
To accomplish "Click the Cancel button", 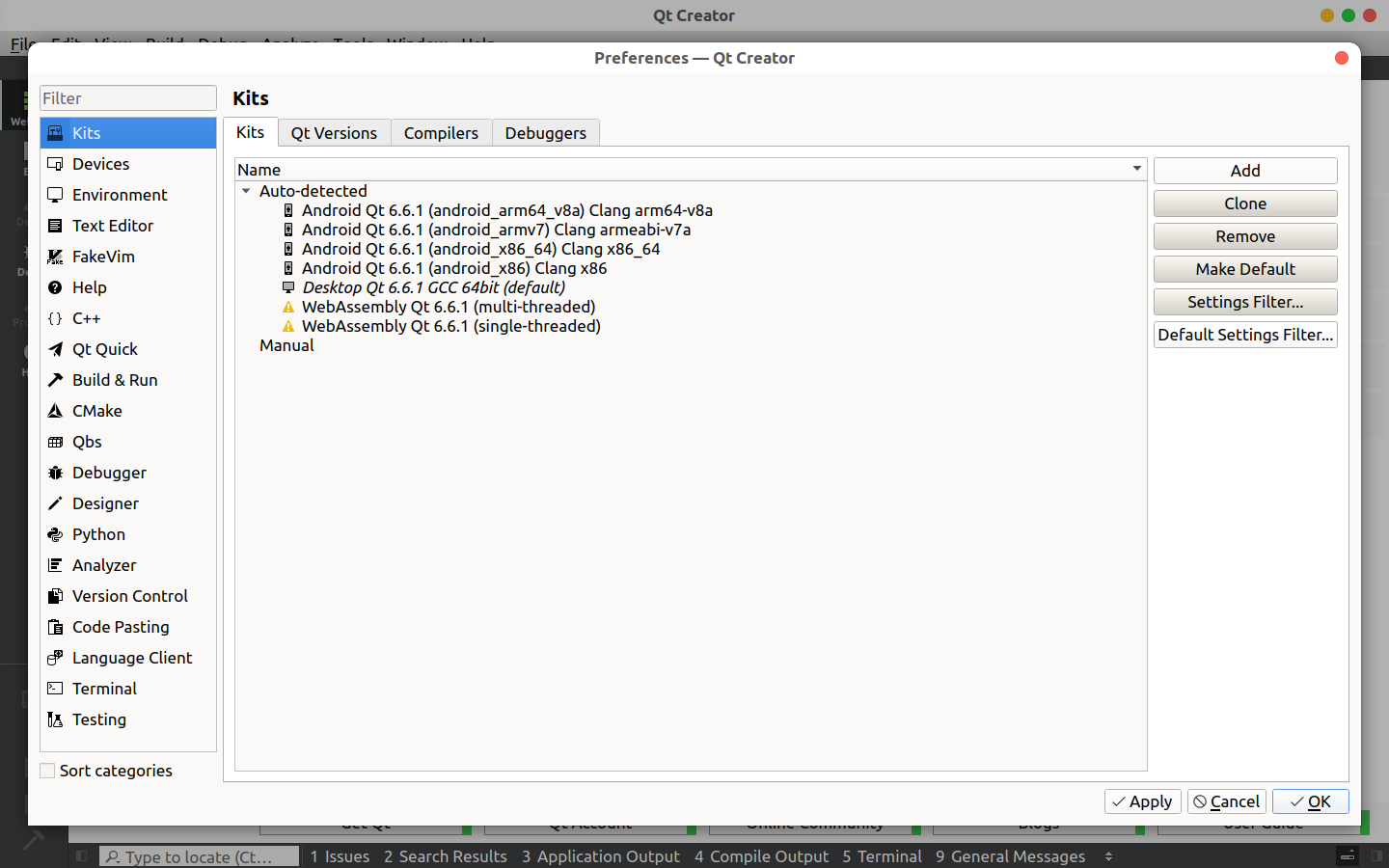I will click(x=1226, y=801).
